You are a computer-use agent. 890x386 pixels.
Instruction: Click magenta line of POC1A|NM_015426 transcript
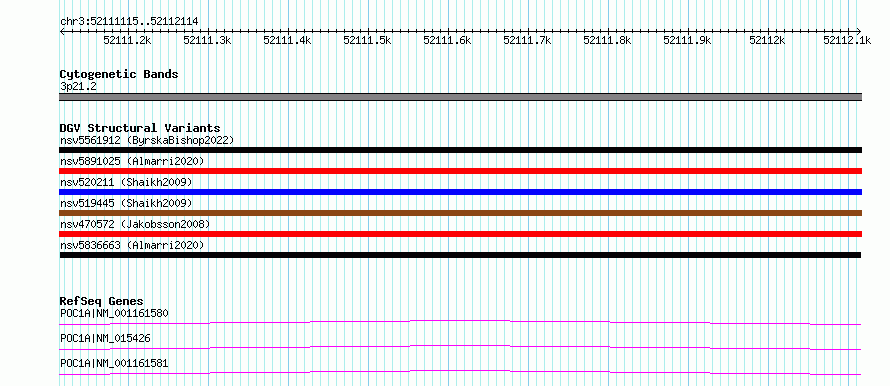pos(460,347)
